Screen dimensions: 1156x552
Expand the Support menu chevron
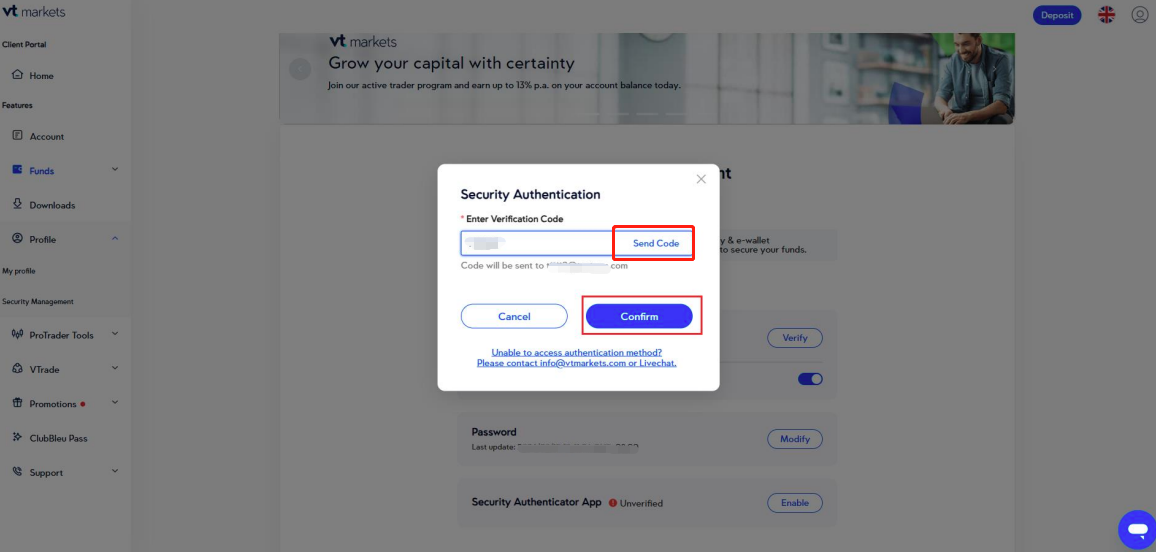pos(115,471)
